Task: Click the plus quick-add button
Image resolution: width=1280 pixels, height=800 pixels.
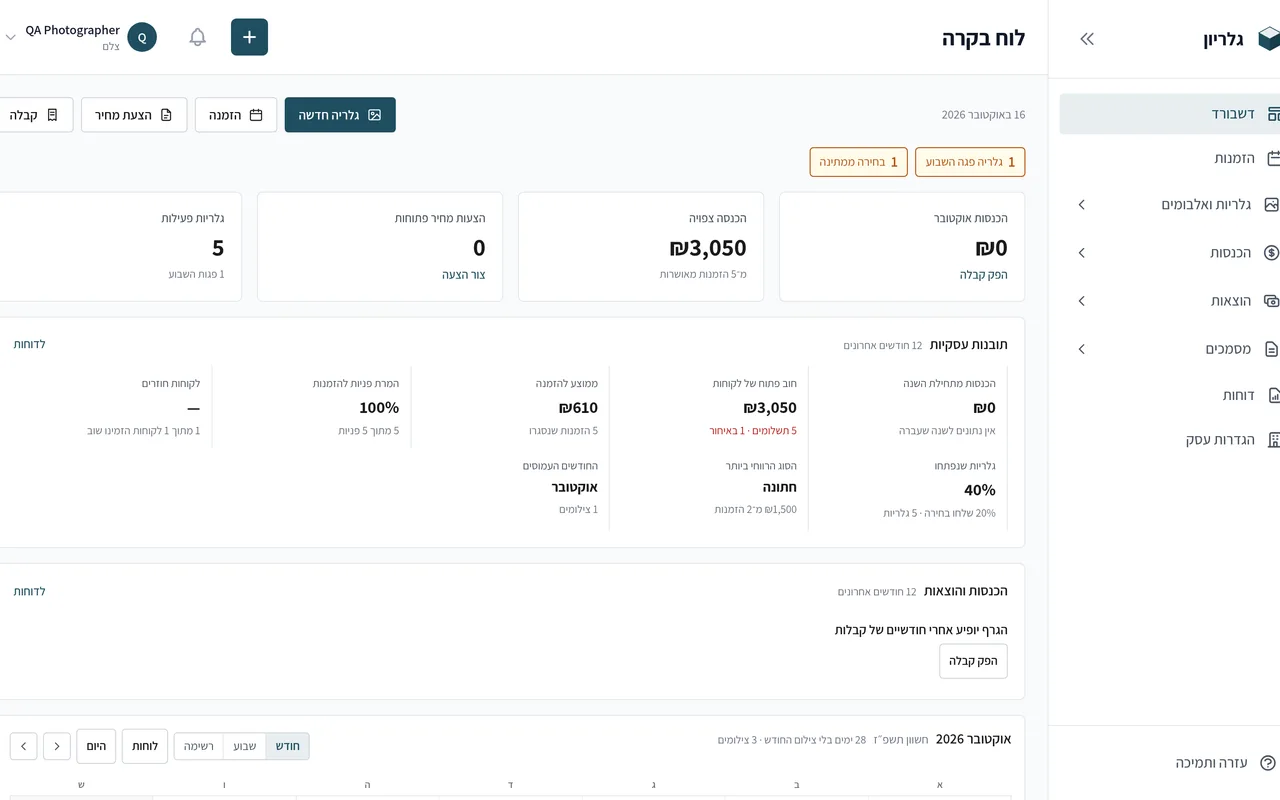Action: [249, 37]
